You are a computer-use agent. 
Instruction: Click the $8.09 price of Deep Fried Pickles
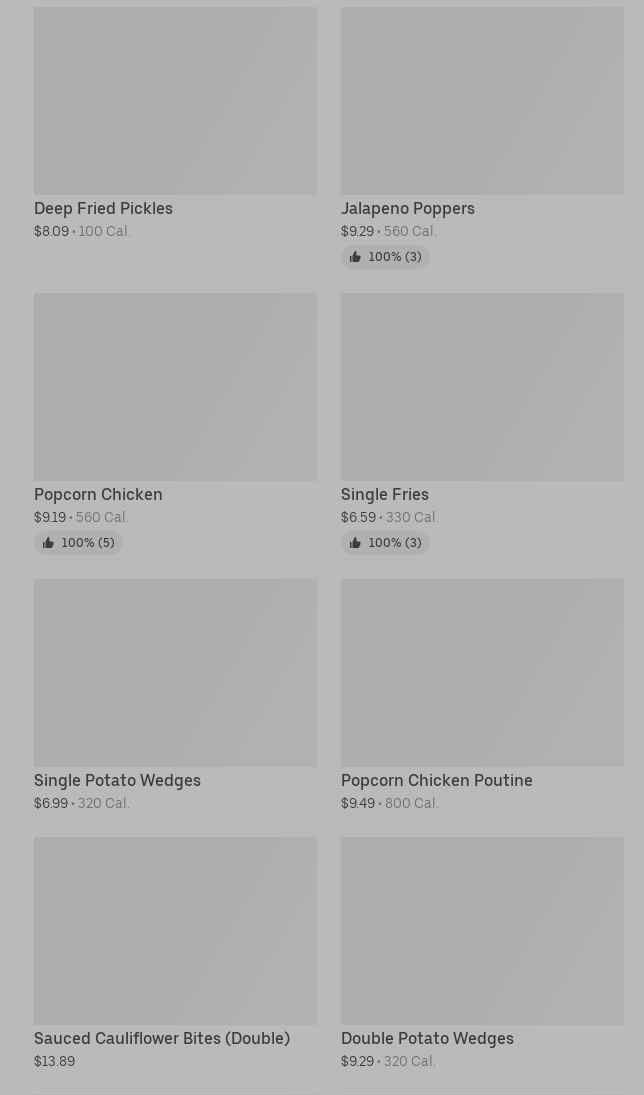click(x=52, y=232)
